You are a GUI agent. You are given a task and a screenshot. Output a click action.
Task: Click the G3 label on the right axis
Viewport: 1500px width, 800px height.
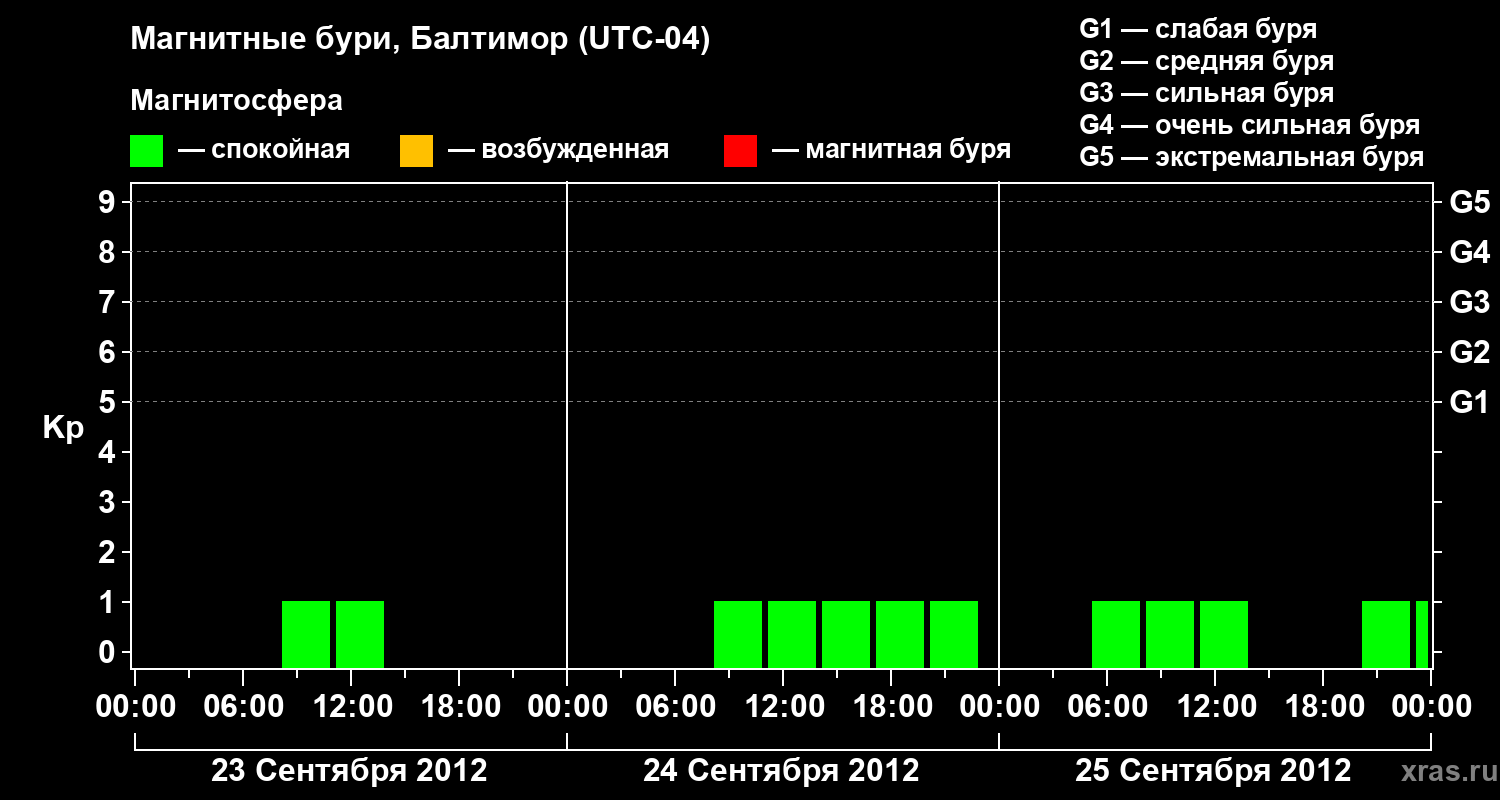[1469, 302]
